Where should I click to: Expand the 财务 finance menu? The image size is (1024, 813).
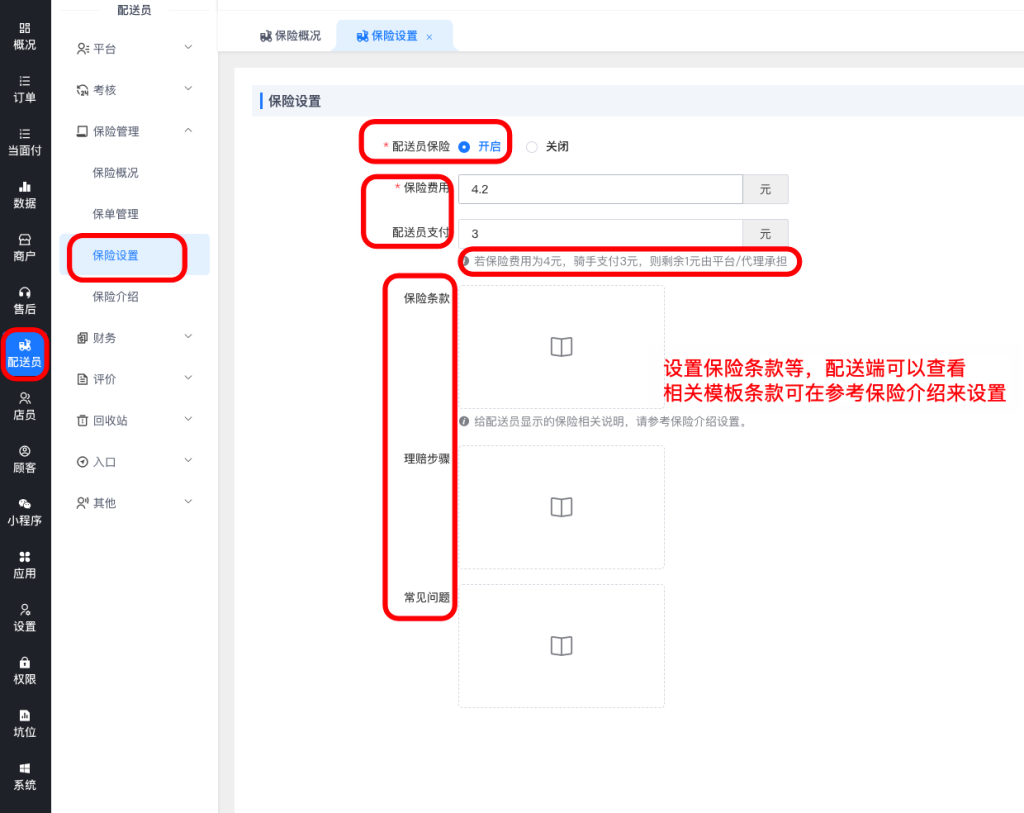click(134, 338)
